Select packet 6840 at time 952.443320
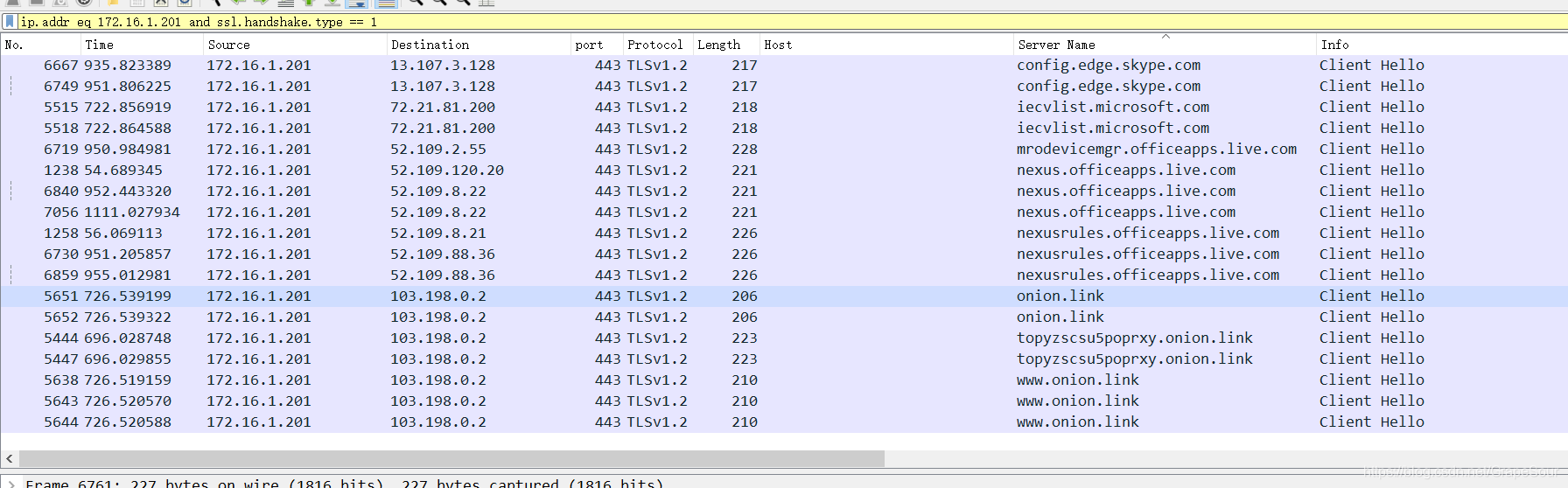The image size is (1568, 488). (784, 191)
